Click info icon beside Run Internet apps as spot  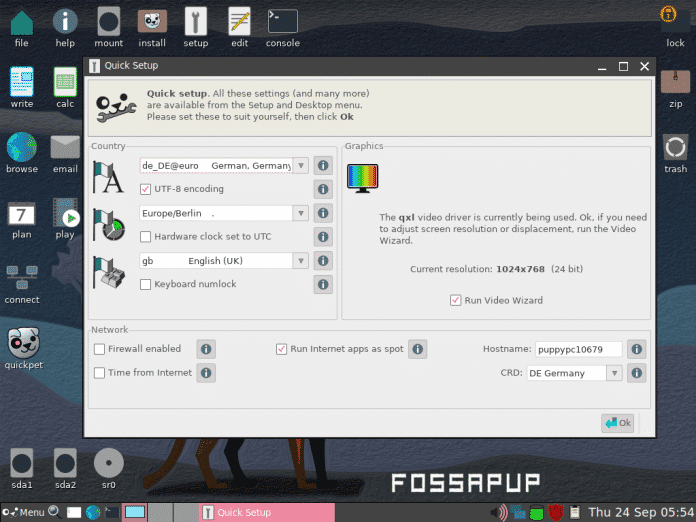point(417,349)
